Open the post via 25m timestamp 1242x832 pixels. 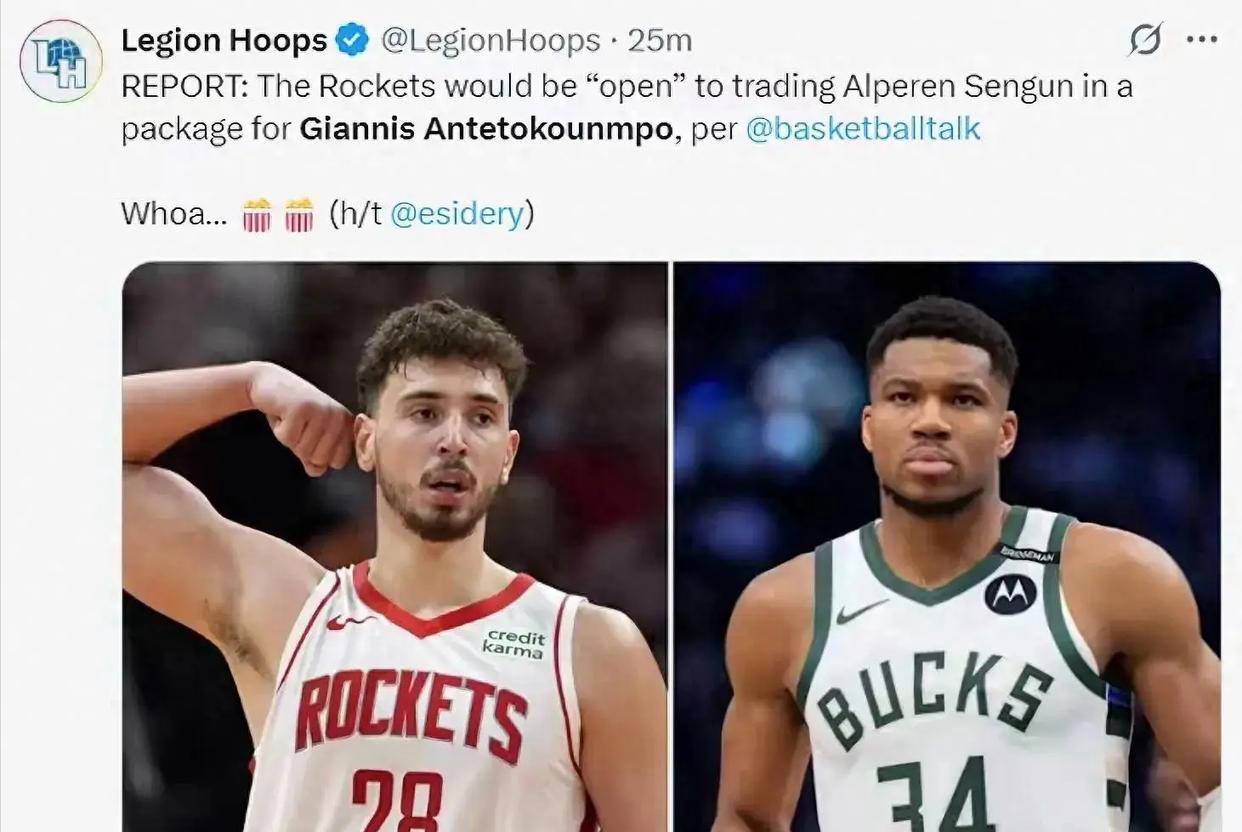click(660, 41)
